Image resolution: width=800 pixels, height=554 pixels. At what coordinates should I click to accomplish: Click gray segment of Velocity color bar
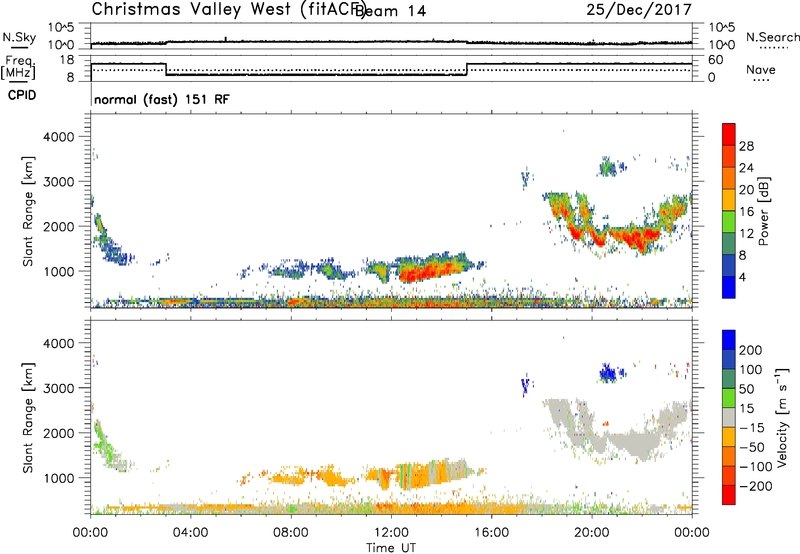tap(729, 418)
